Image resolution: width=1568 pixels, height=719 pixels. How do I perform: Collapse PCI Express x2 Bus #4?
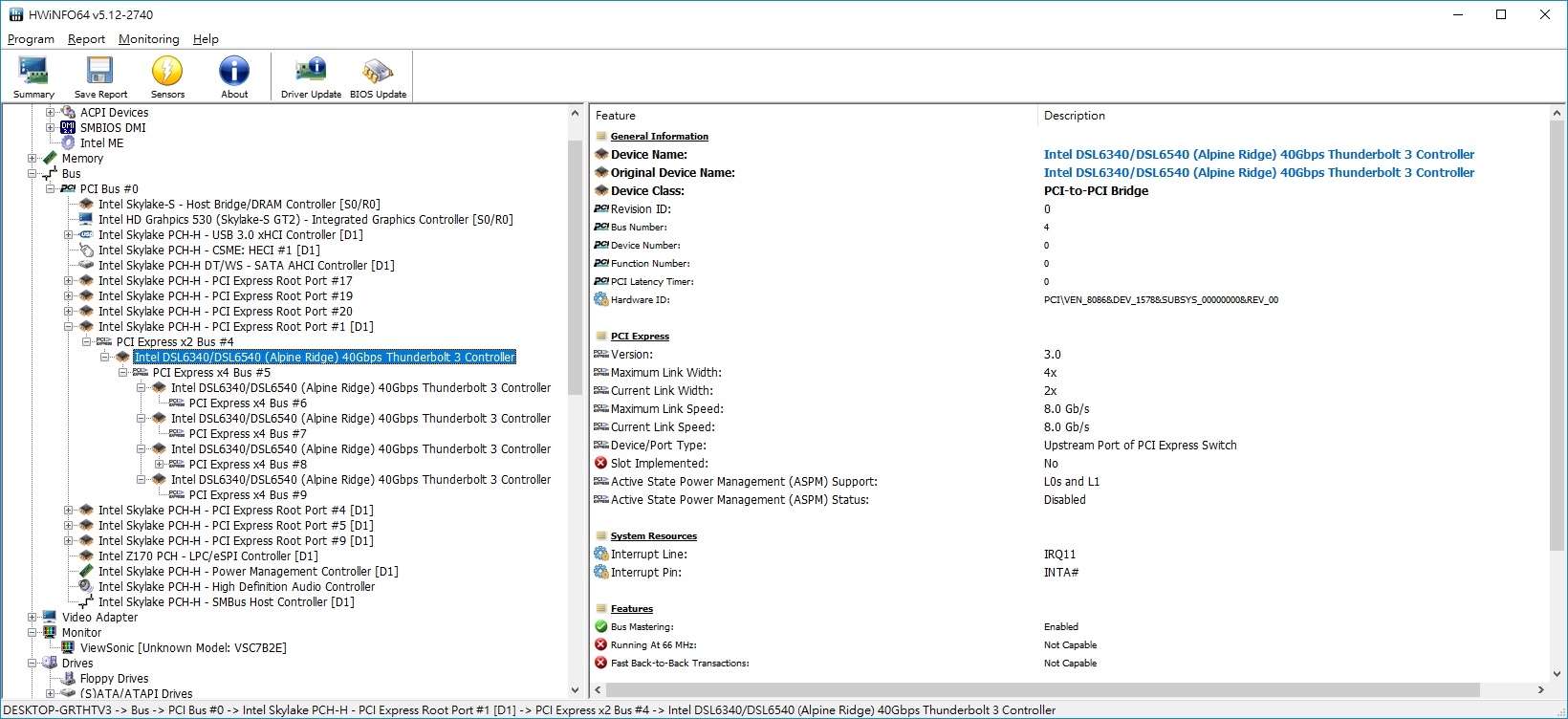[x=86, y=341]
